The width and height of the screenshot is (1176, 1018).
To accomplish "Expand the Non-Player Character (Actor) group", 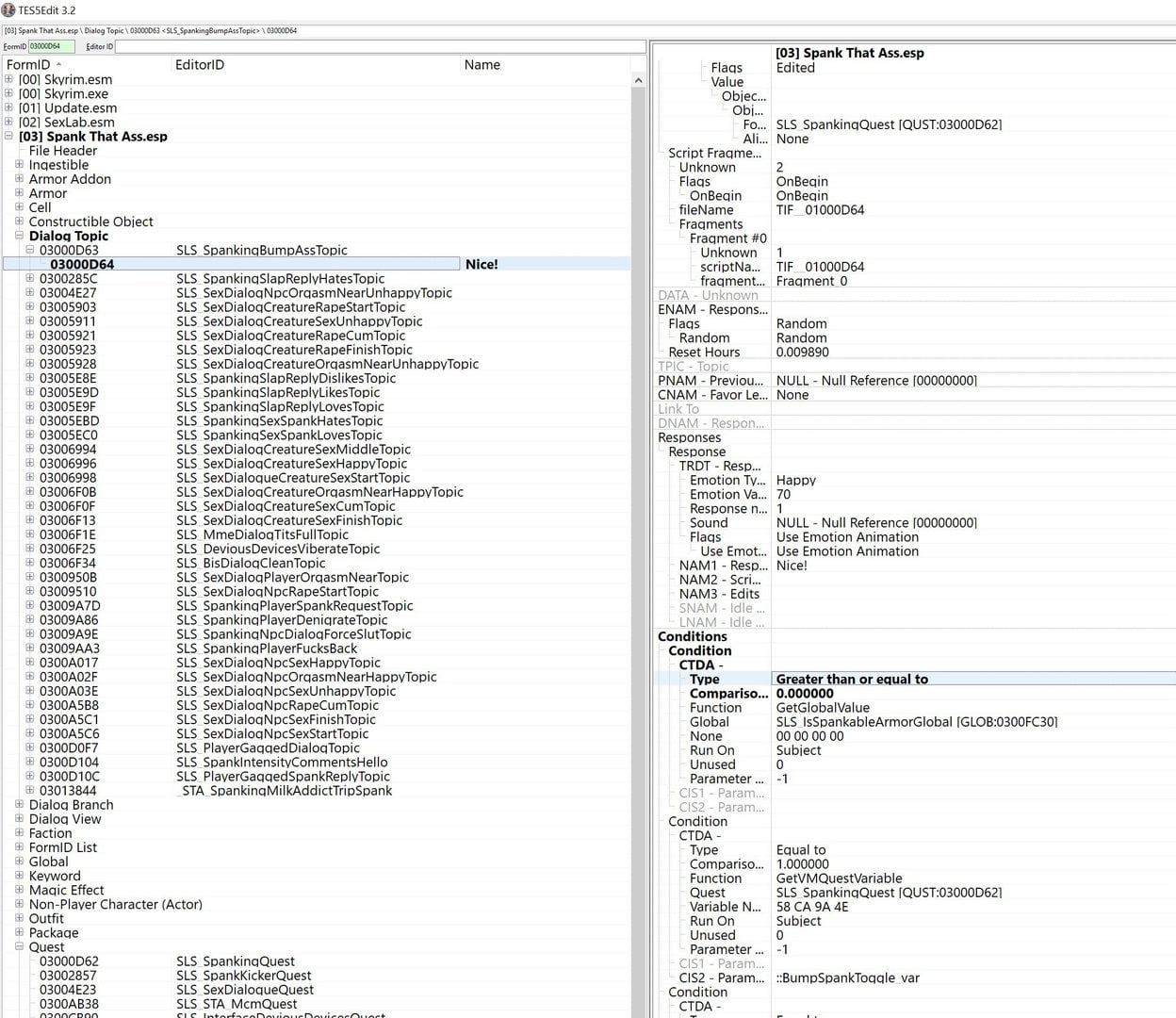I will (19, 904).
